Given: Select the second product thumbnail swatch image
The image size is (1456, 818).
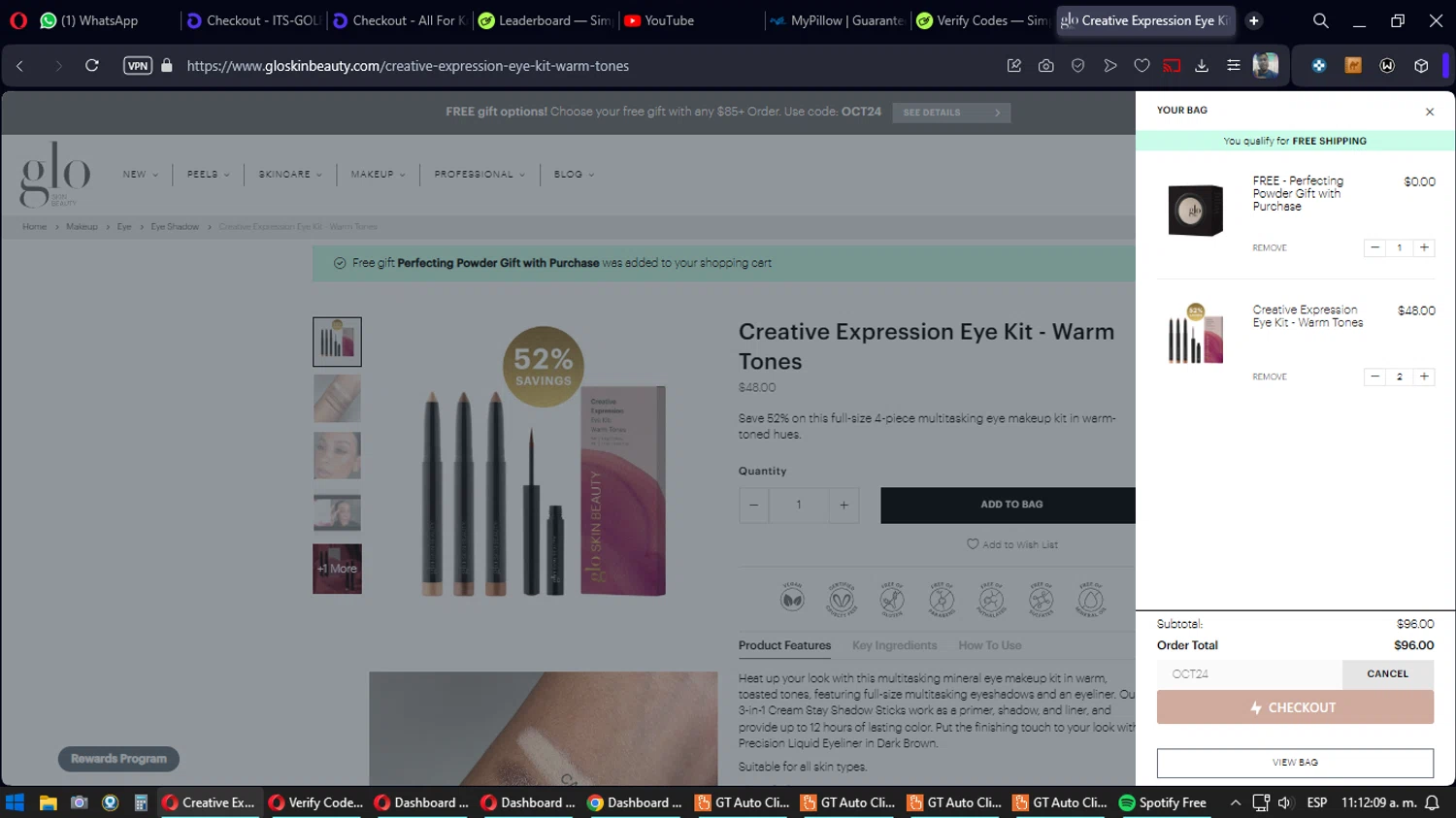Looking at the screenshot, I should pos(337,399).
